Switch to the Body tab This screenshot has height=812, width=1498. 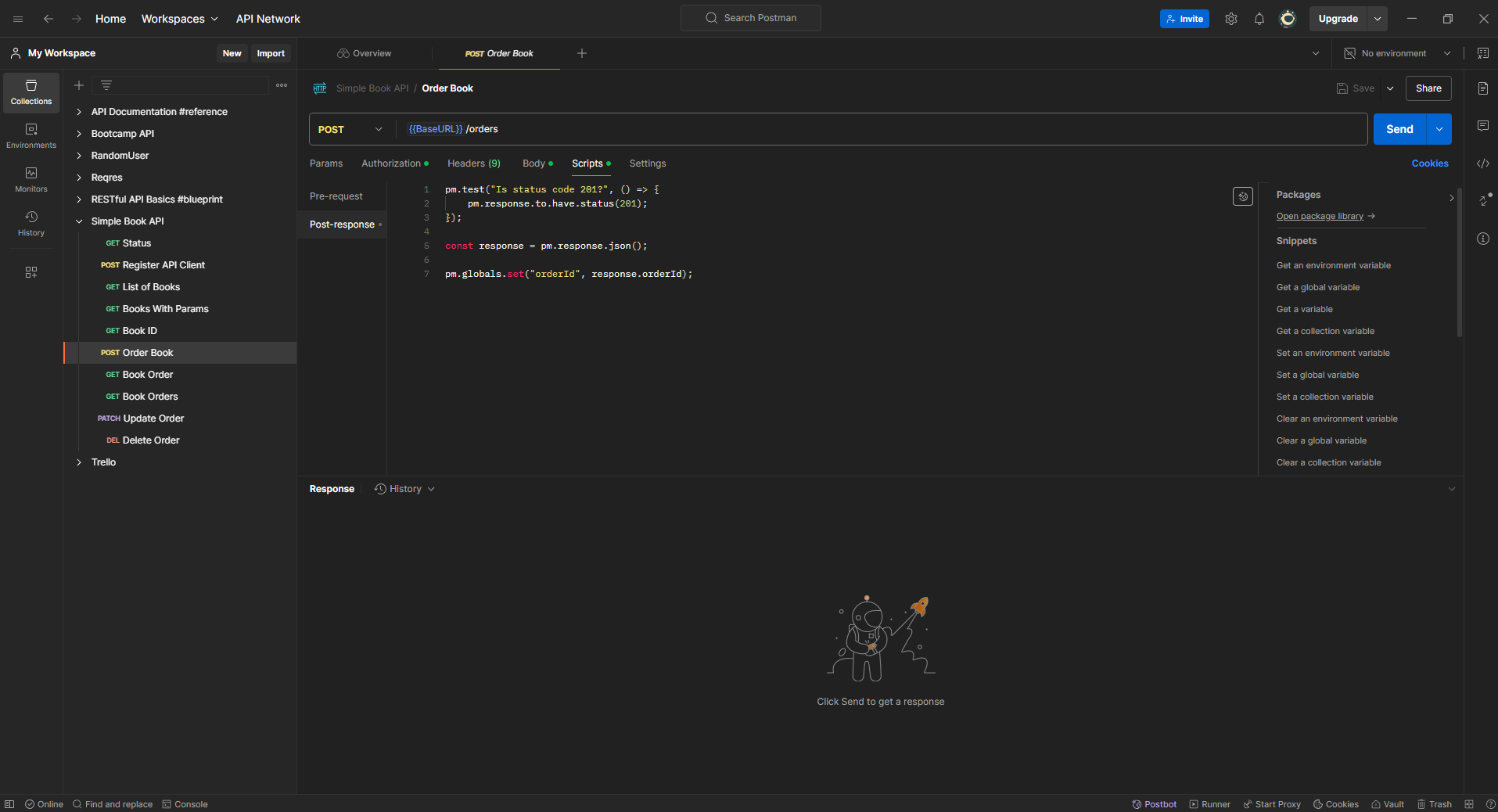coord(537,163)
